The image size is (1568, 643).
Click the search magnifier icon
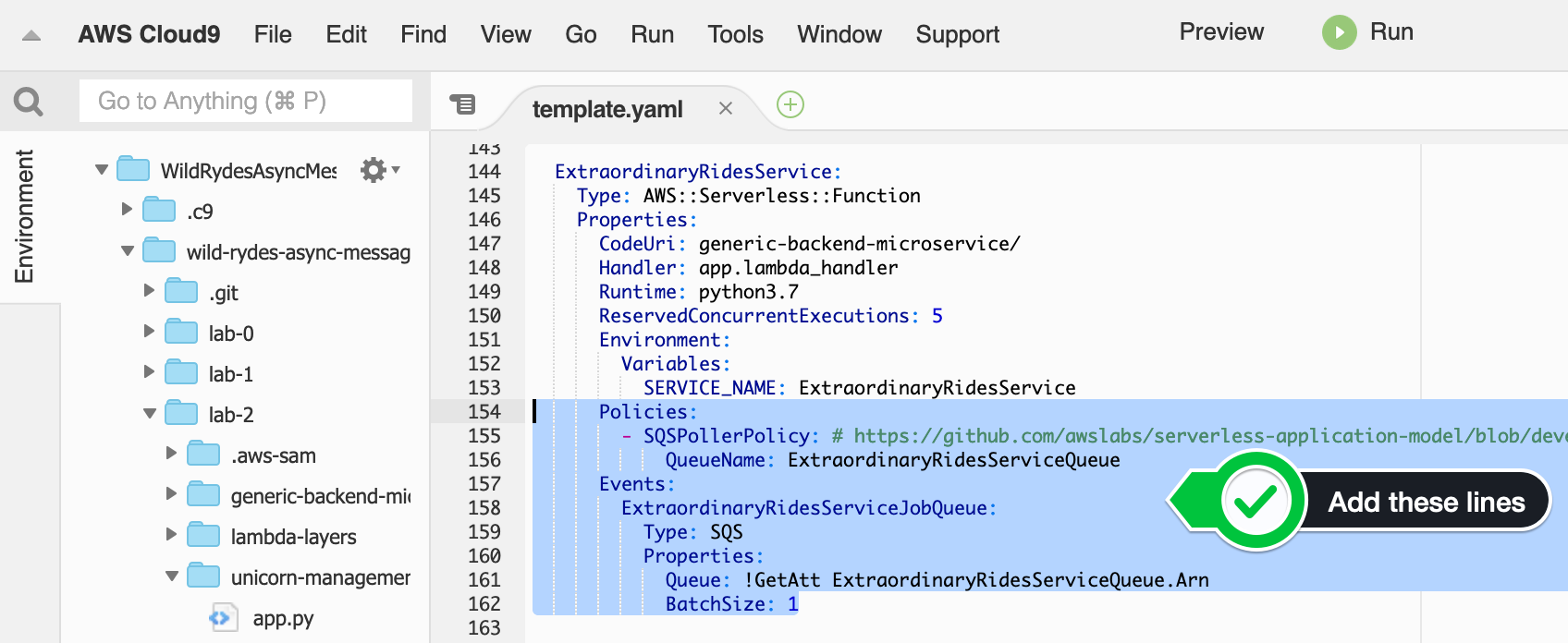click(29, 101)
